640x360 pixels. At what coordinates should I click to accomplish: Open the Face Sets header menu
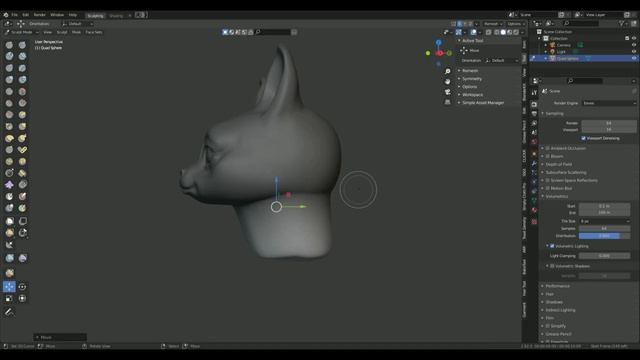pyautogui.click(x=94, y=32)
